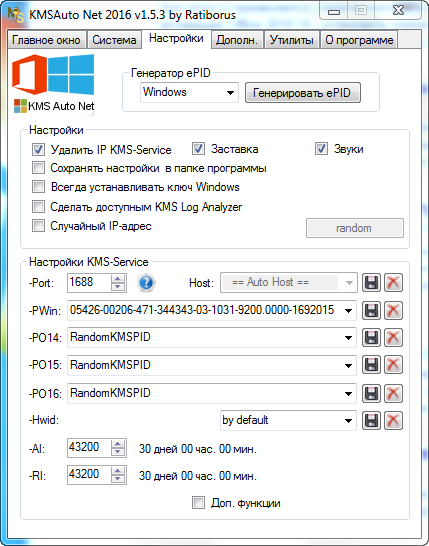Decrease the Port value with down arrow
Image resolution: width=429 pixels, height=546 pixels.
[x=118, y=287]
